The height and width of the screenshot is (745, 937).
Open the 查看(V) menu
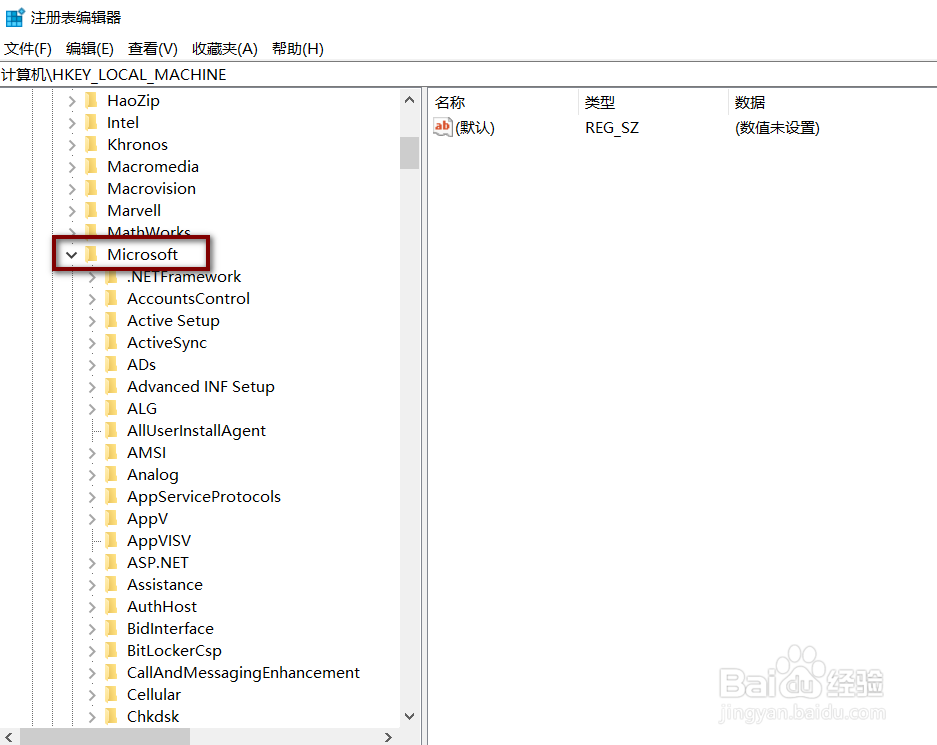[x=153, y=48]
